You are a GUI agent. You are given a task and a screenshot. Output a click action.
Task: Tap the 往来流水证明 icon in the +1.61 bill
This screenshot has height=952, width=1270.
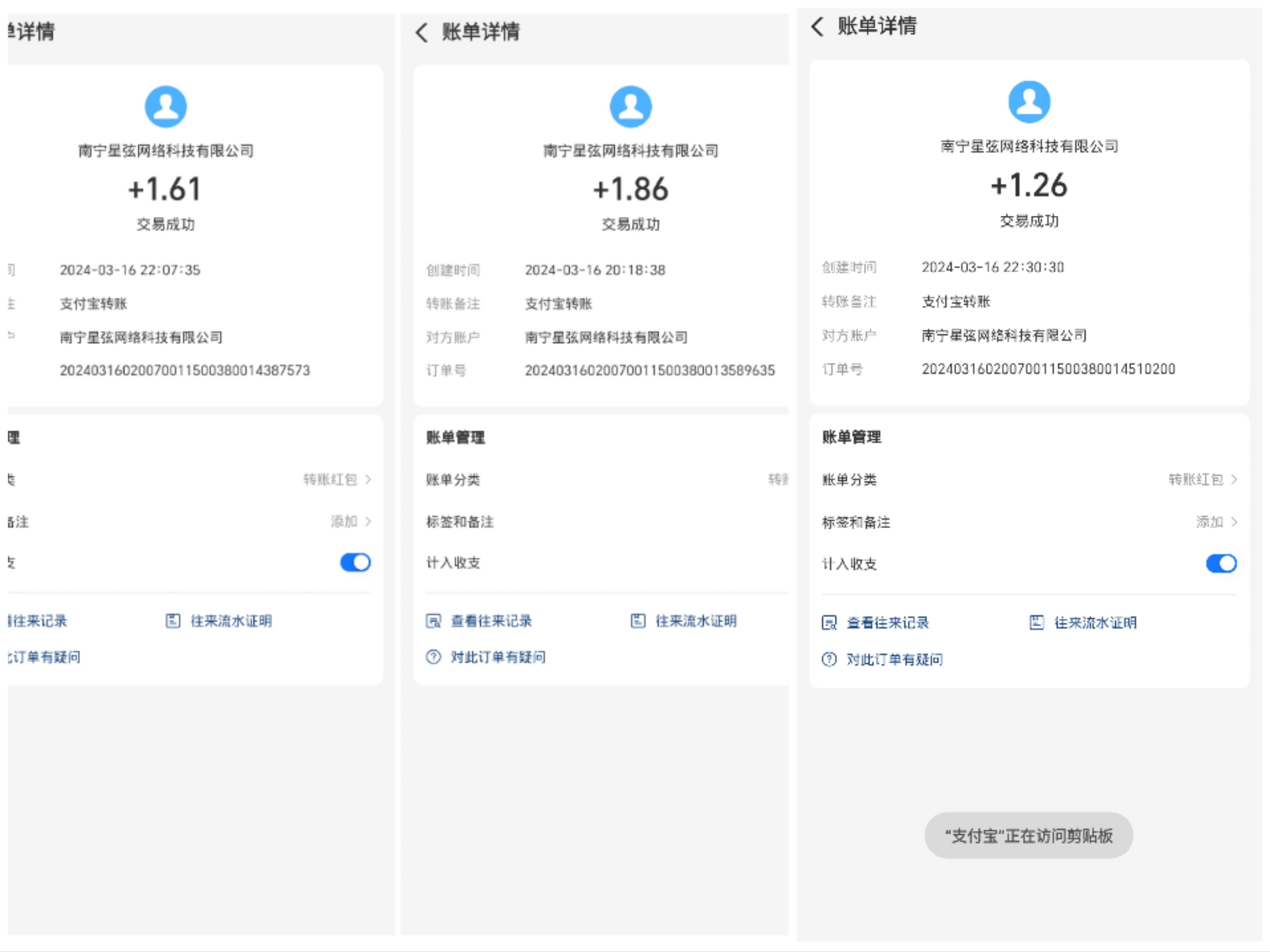pos(173,621)
